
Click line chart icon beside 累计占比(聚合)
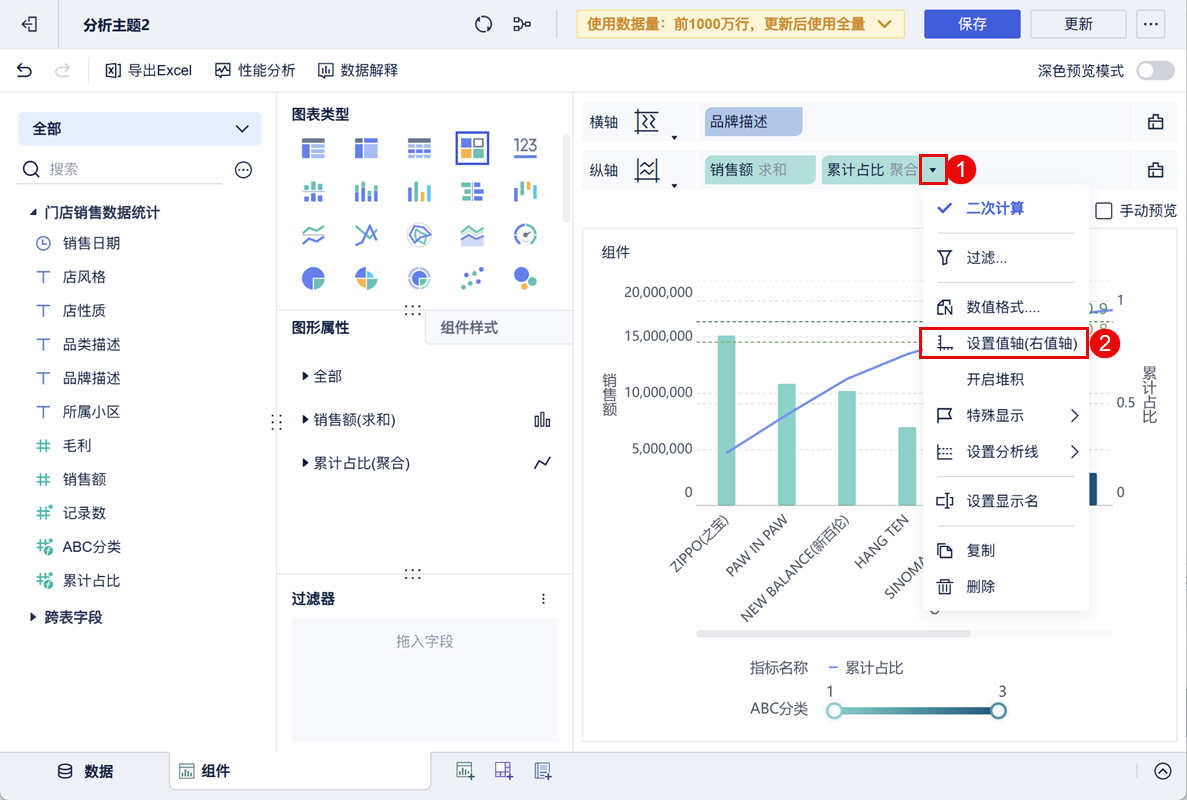coord(542,462)
